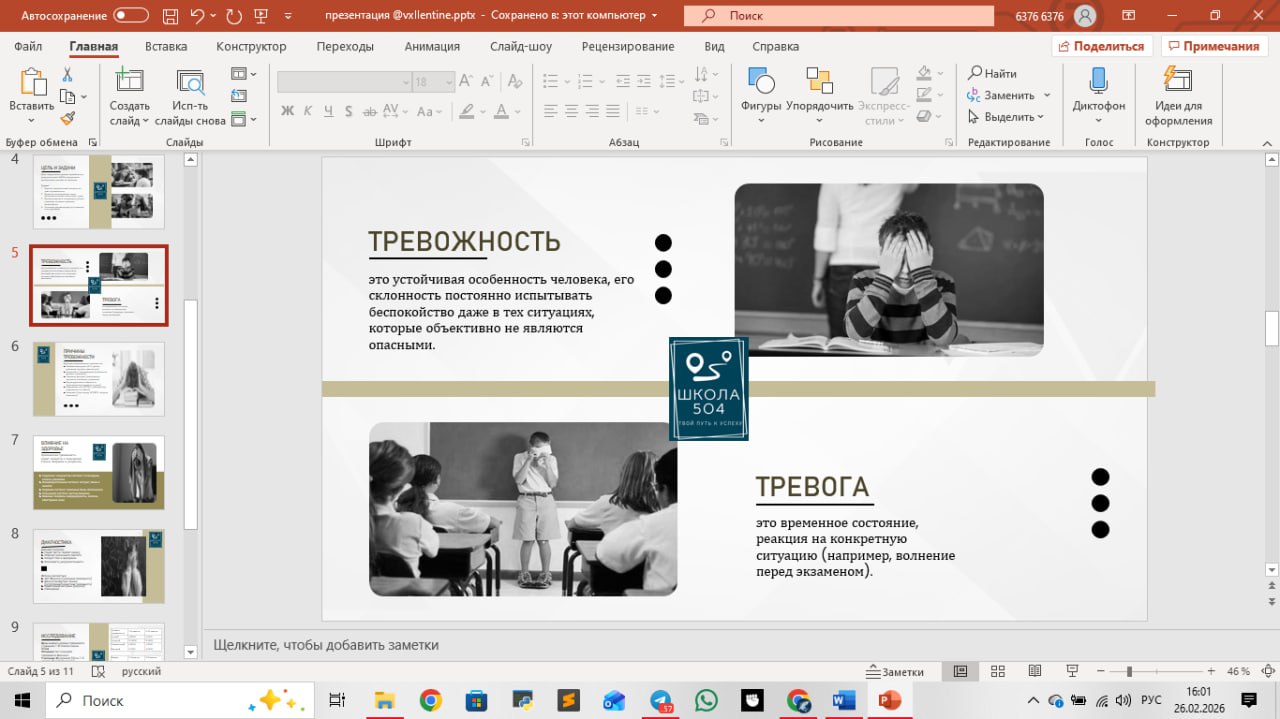Toggle text shadow S formatting
Viewport: 1280px width, 719px height.
[x=350, y=111]
